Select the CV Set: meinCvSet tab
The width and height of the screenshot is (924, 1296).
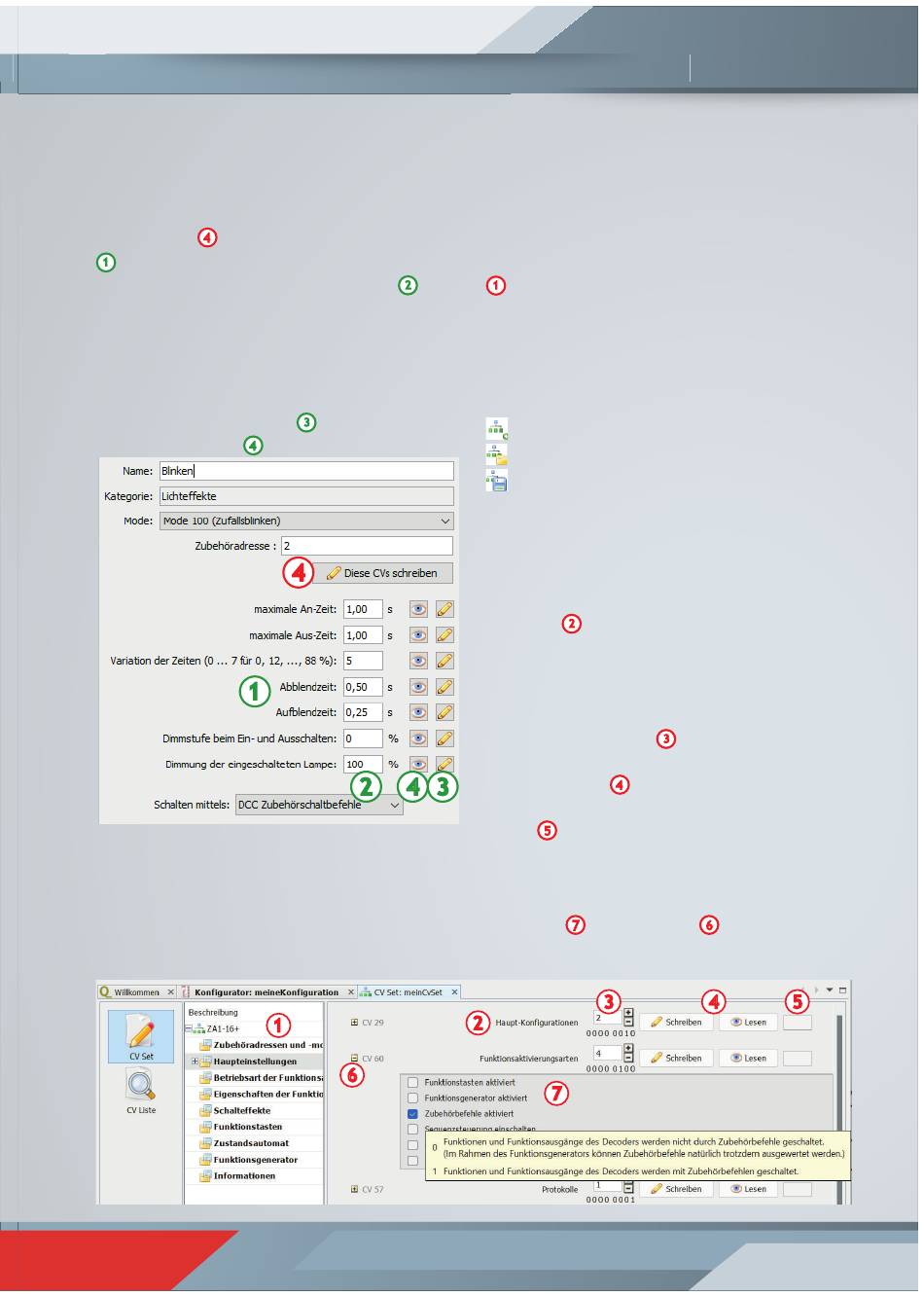408,992
